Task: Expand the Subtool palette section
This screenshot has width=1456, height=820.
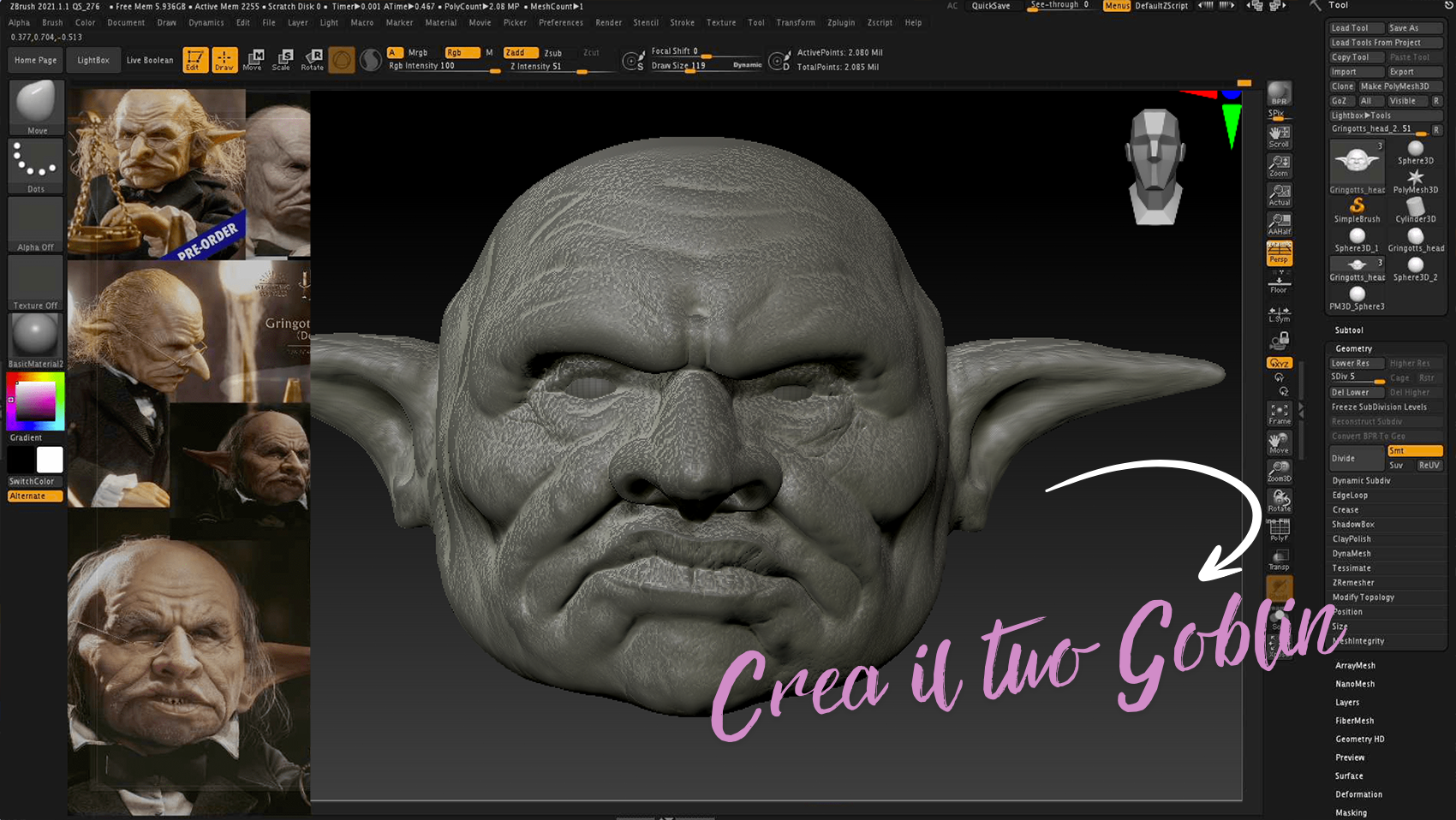Action: [1349, 330]
